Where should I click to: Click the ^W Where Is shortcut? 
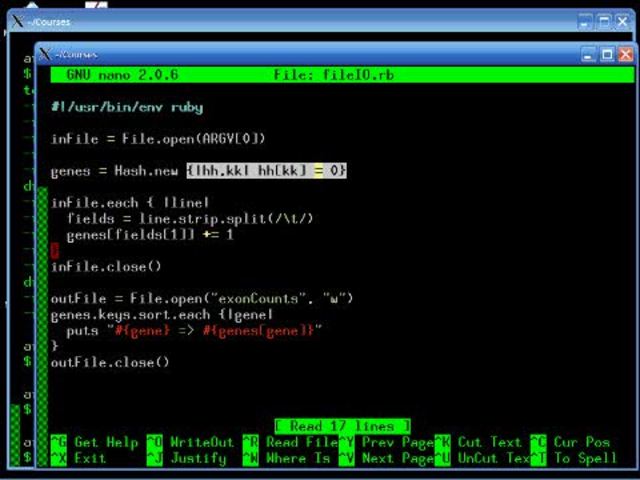click(x=286, y=458)
